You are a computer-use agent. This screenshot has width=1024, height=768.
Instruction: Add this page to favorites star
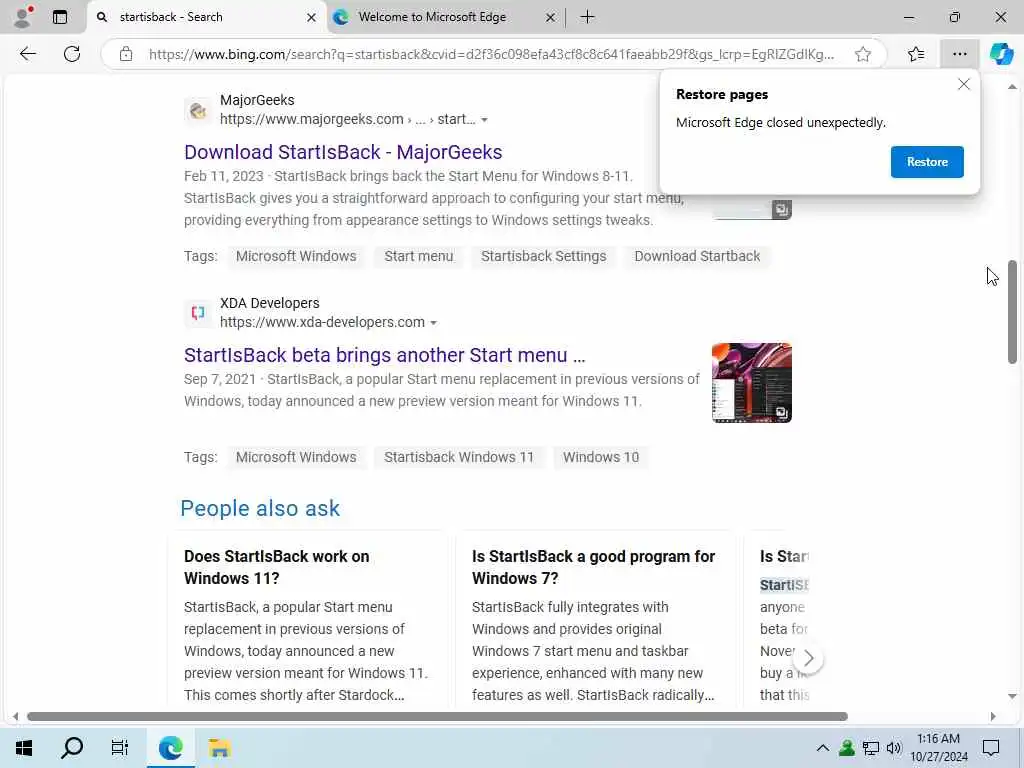(x=863, y=54)
